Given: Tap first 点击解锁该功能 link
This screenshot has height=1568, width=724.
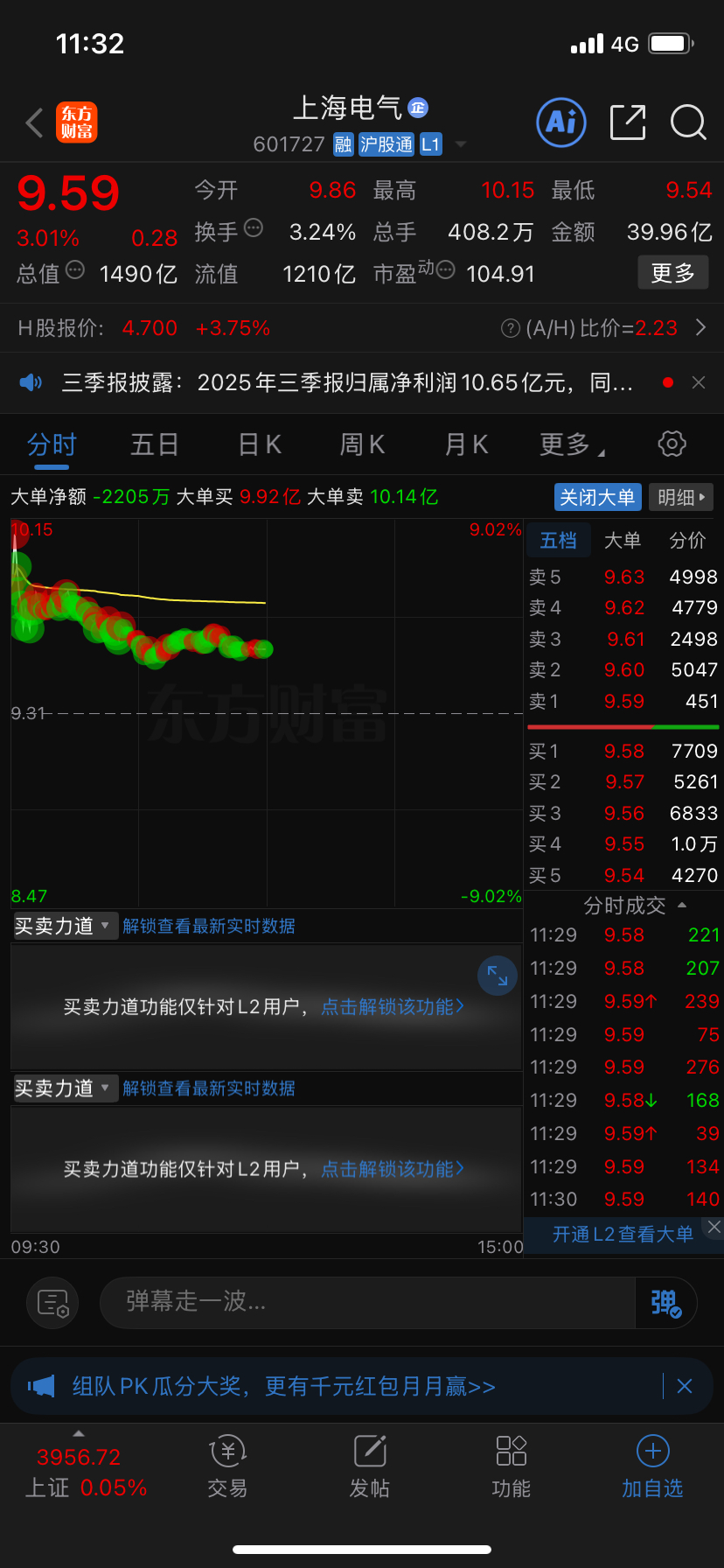Looking at the screenshot, I should (393, 1007).
